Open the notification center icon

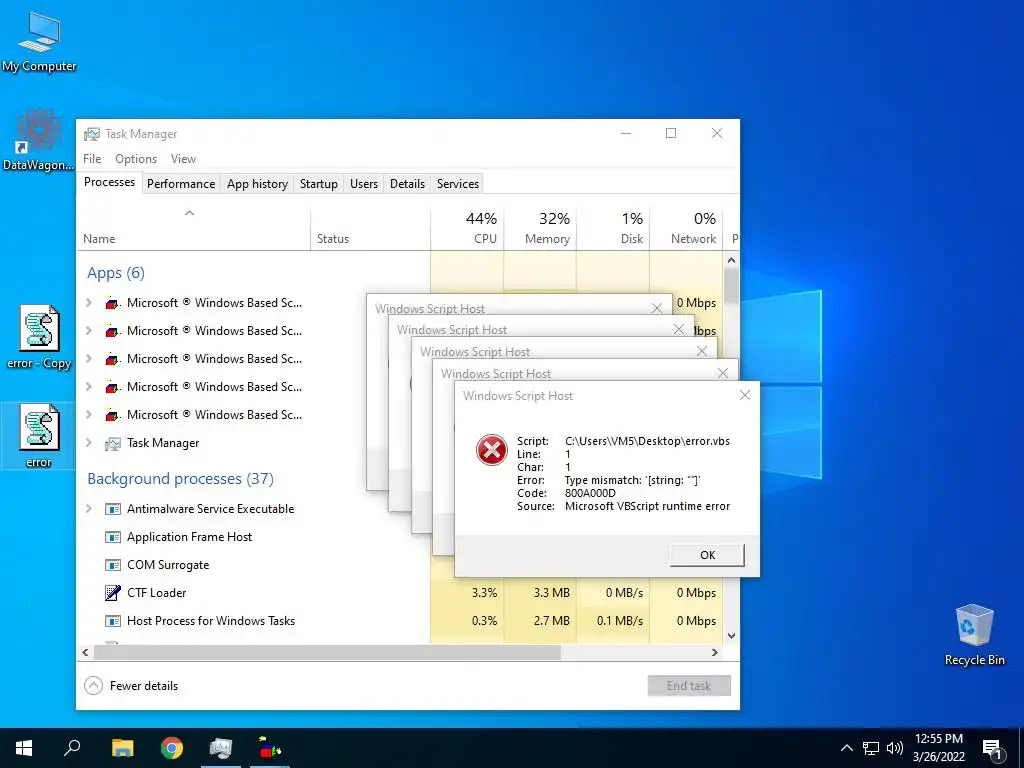coord(992,748)
